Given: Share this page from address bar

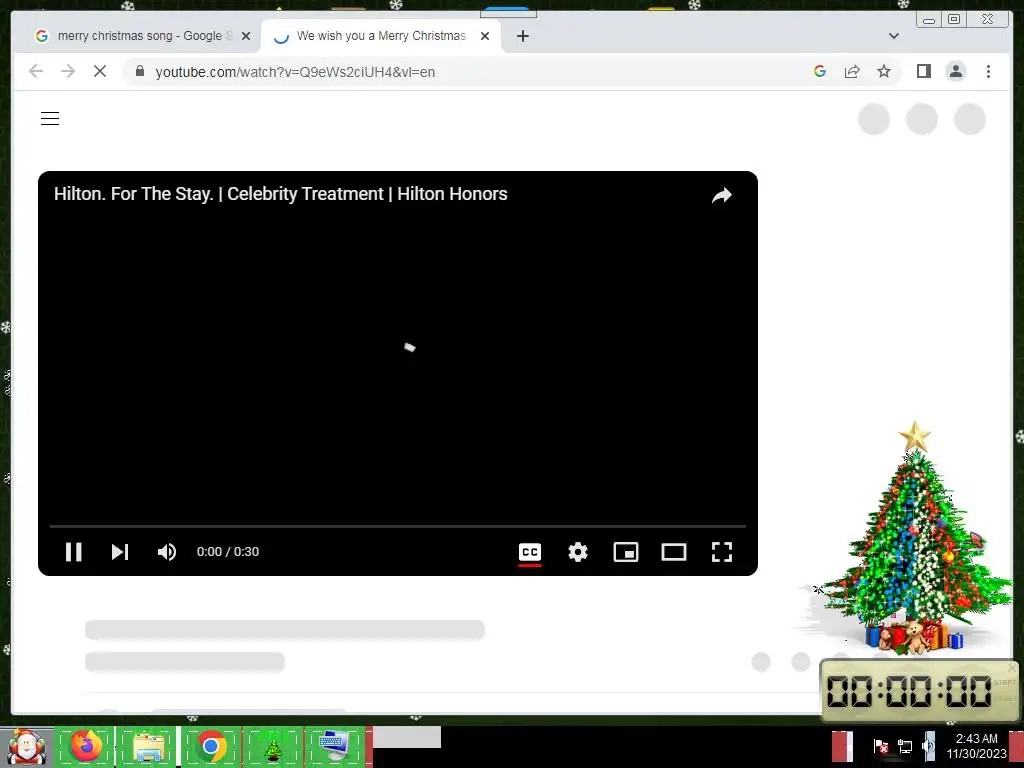Looking at the screenshot, I should tap(852, 71).
